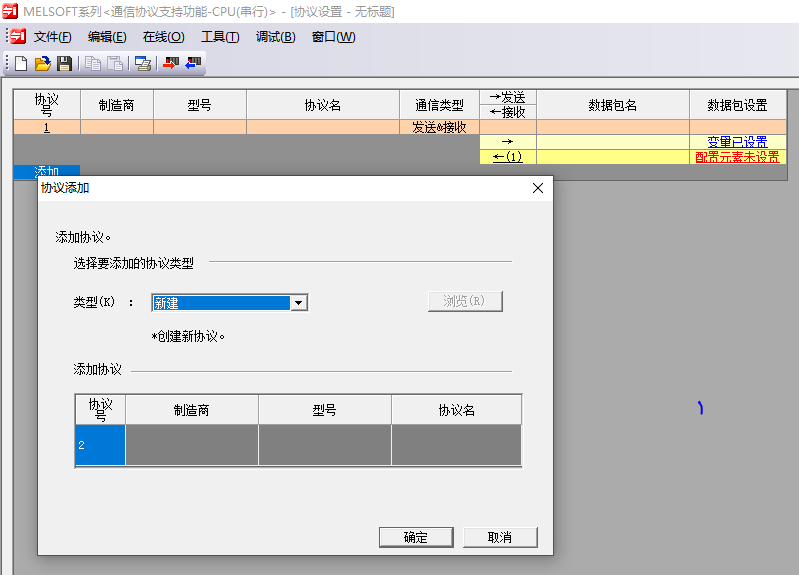Image resolution: width=799 pixels, height=575 pixels.
Task: Select protocol number 2 cell in dialog
Action: coord(100,445)
